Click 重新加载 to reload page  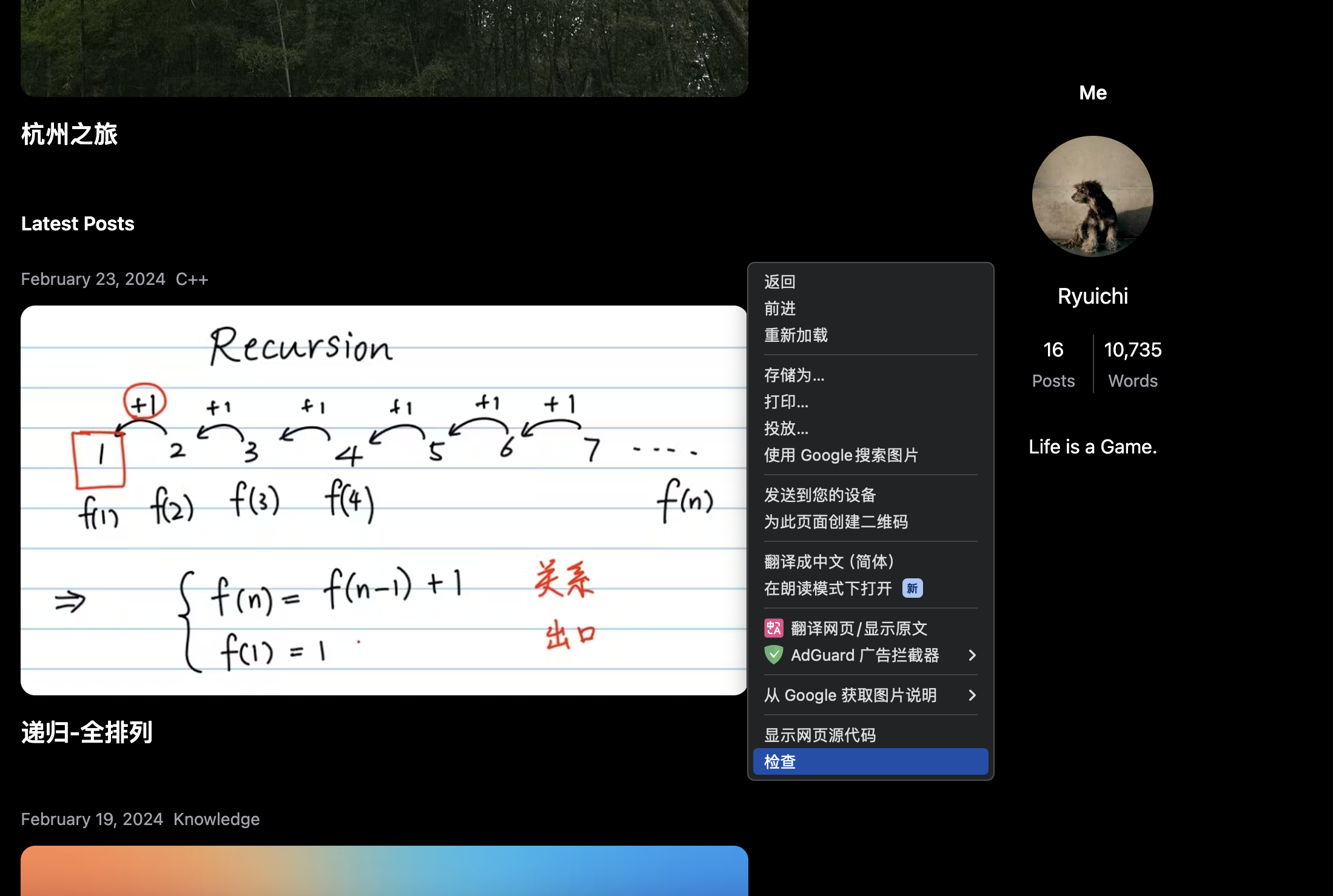point(796,335)
